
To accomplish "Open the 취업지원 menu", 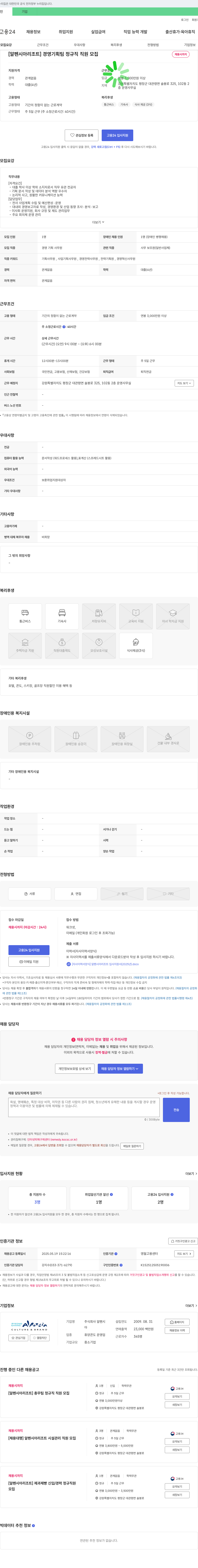I will tap(66, 32).
